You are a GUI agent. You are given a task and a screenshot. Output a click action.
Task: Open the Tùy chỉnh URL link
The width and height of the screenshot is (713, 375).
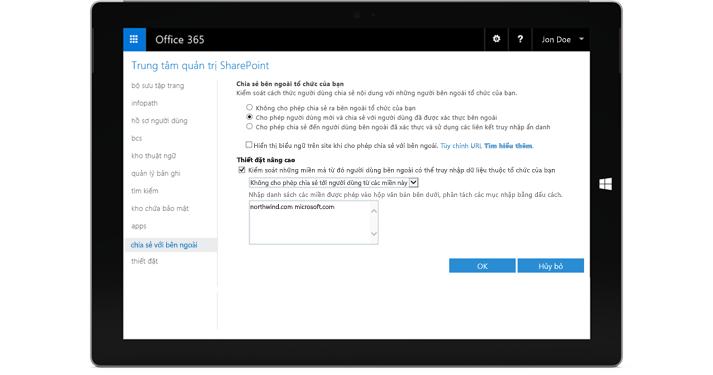tap(461, 146)
